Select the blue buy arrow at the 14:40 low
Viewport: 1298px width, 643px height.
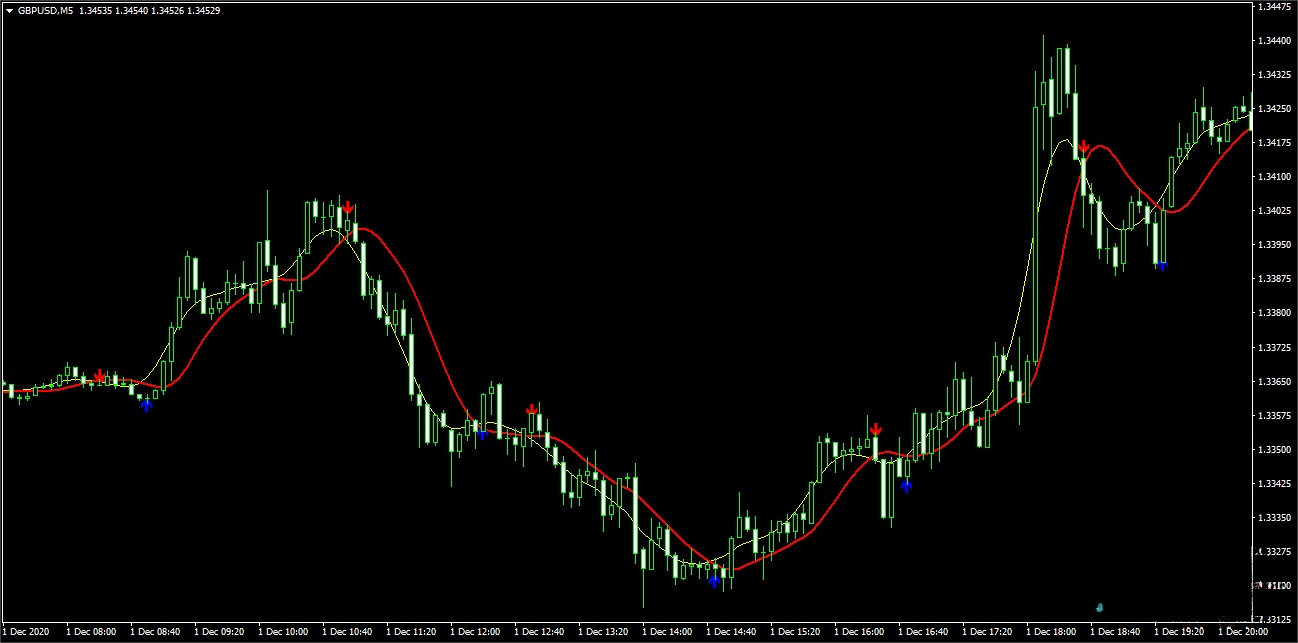coord(714,579)
